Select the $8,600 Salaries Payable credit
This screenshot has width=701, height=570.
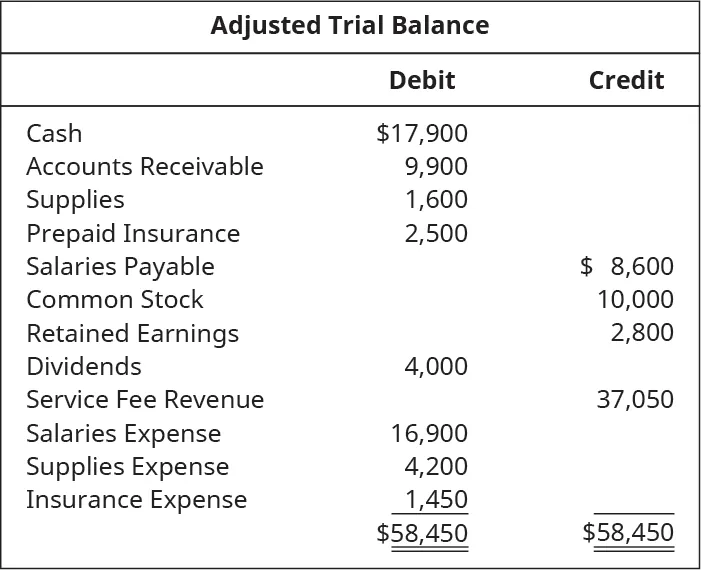pyautogui.click(x=627, y=266)
